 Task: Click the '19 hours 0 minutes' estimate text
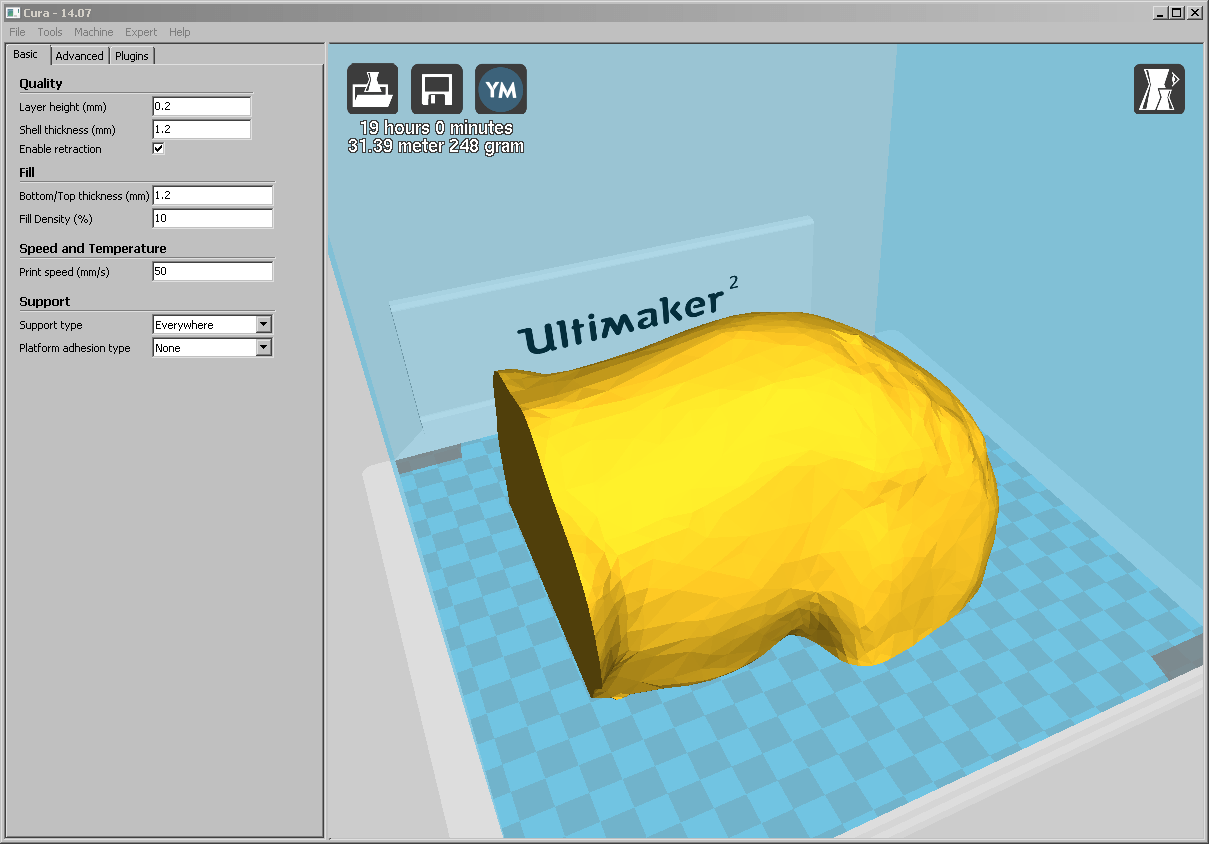[436, 128]
